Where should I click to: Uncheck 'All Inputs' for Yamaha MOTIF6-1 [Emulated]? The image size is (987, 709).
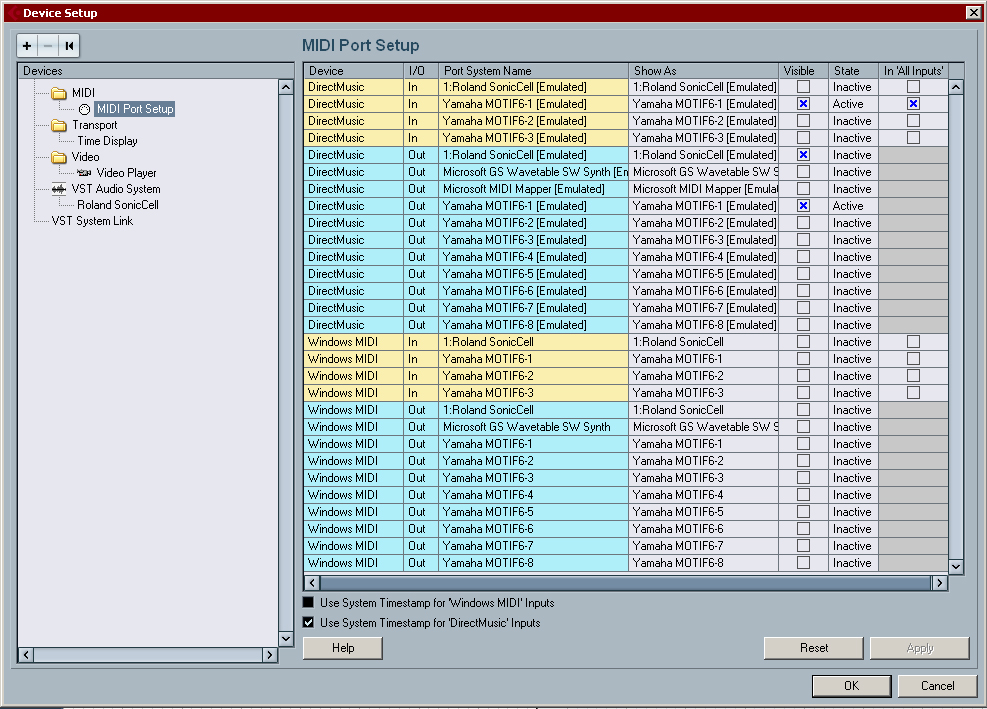913,104
